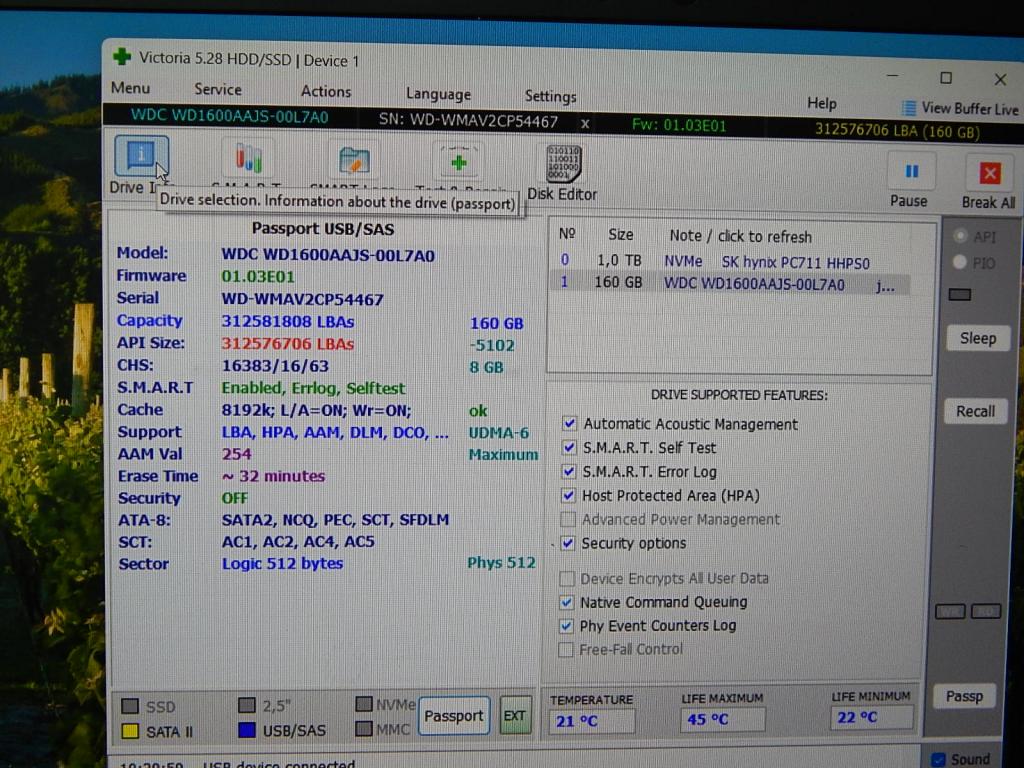The width and height of the screenshot is (1024, 768).
Task: Click the Recall button
Action: click(976, 411)
